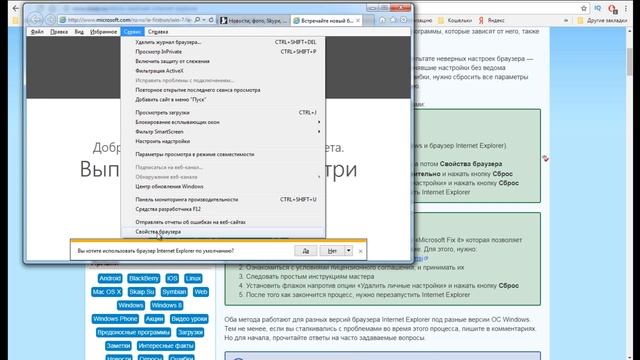
Task: Select Отправлять отчеты об ошибках на веб-сайтах
Action: tap(223, 222)
